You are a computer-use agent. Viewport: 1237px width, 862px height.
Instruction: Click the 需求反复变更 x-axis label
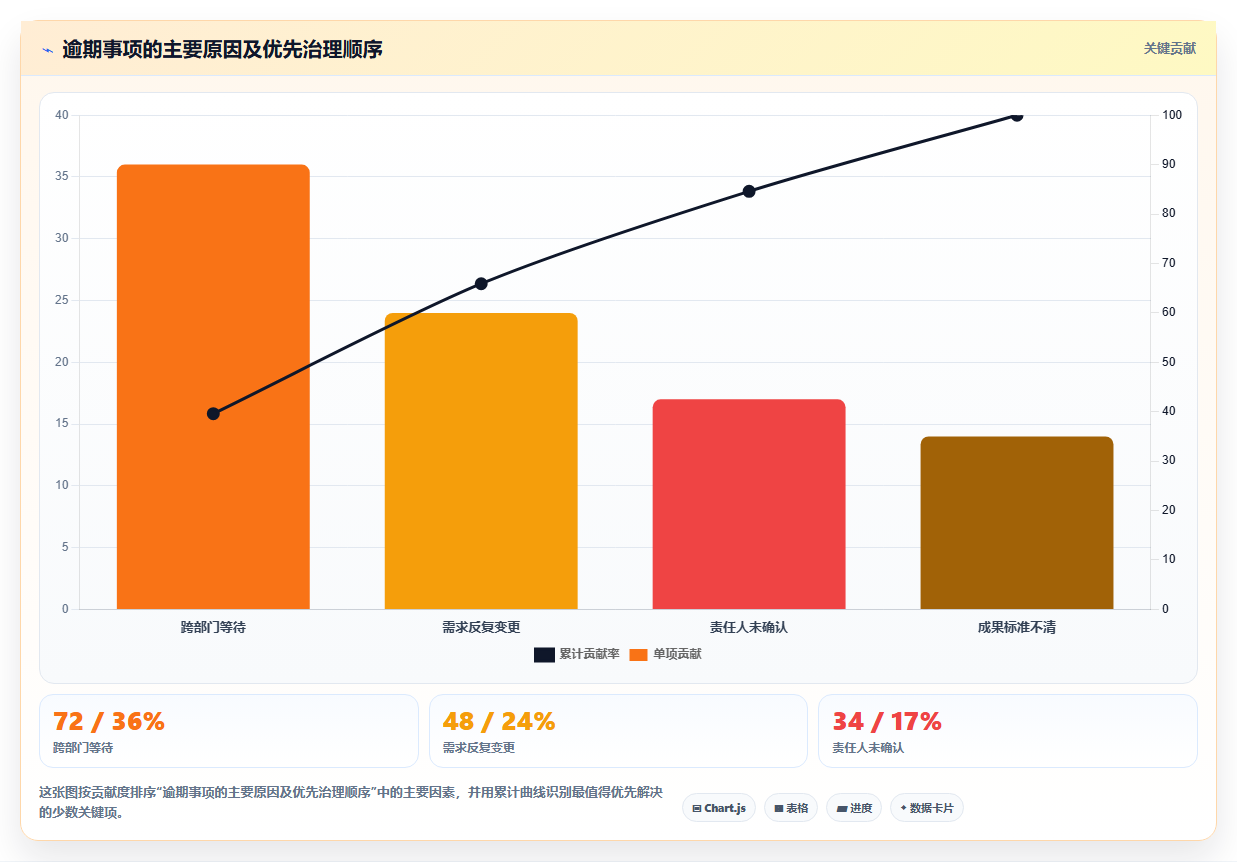pyautogui.click(x=481, y=628)
